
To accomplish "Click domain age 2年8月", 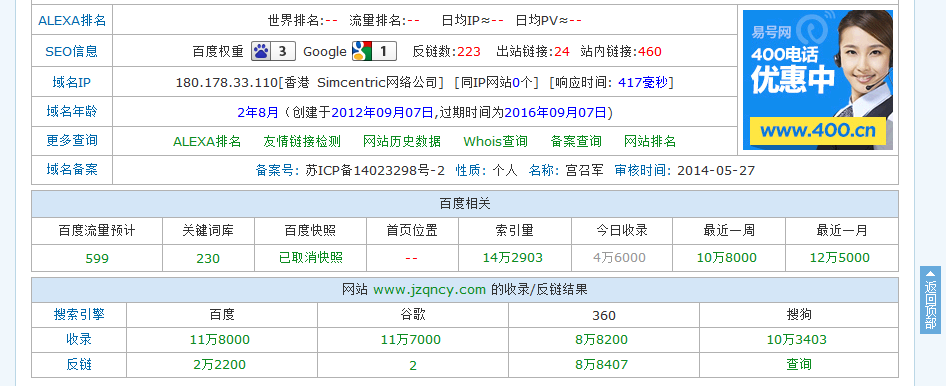I will (x=258, y=112).
